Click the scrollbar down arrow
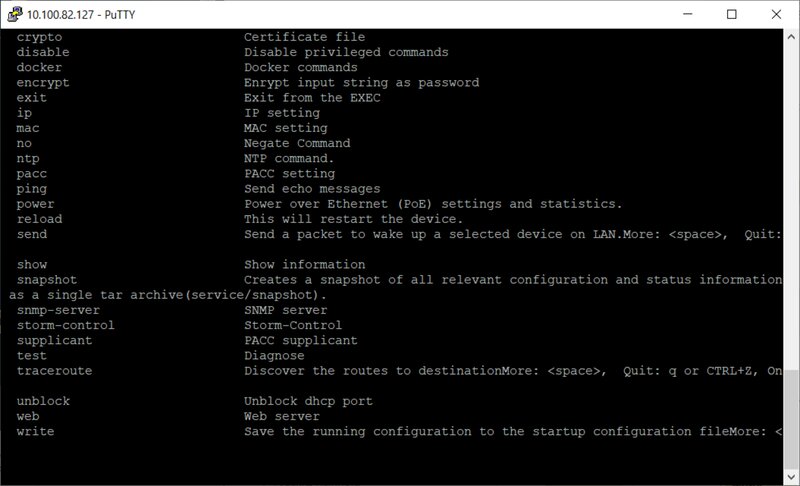 [791, 477]
